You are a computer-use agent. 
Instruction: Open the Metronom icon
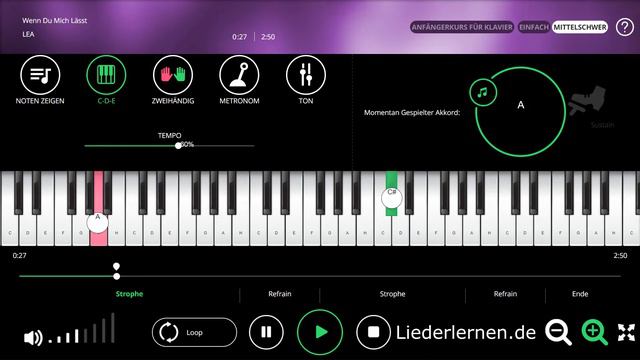[x=239, y=75]
